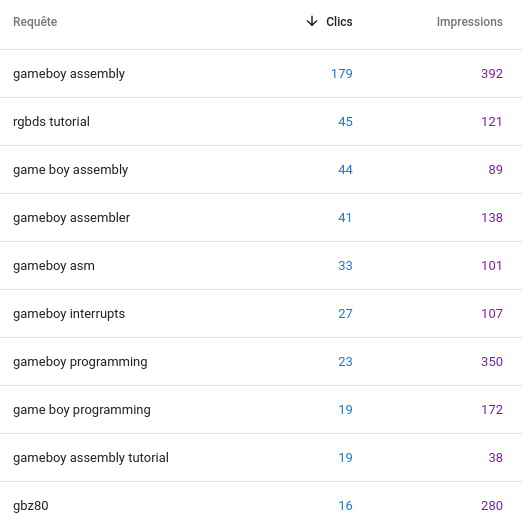The width and height of the screenshot is (522, 527).
Task: Click the 280 impressions value for gbz80
Action: [x=492, y=505]
